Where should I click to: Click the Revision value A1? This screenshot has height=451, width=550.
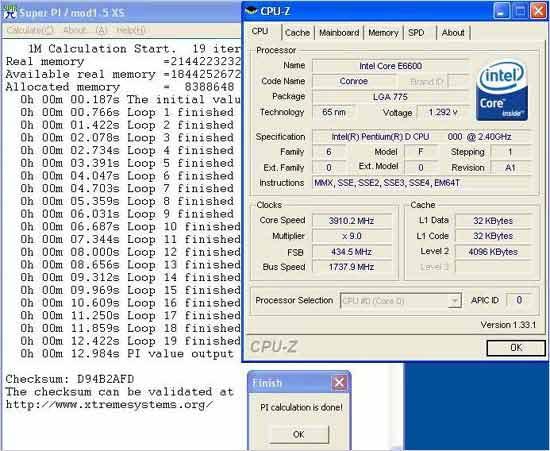coord(511,168)
